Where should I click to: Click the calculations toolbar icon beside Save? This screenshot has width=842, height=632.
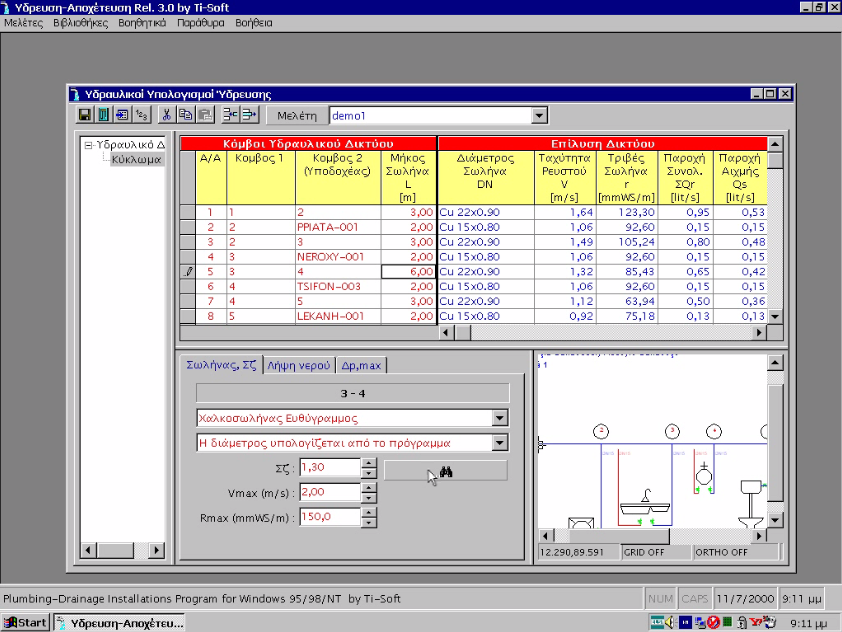coord(103,114)
